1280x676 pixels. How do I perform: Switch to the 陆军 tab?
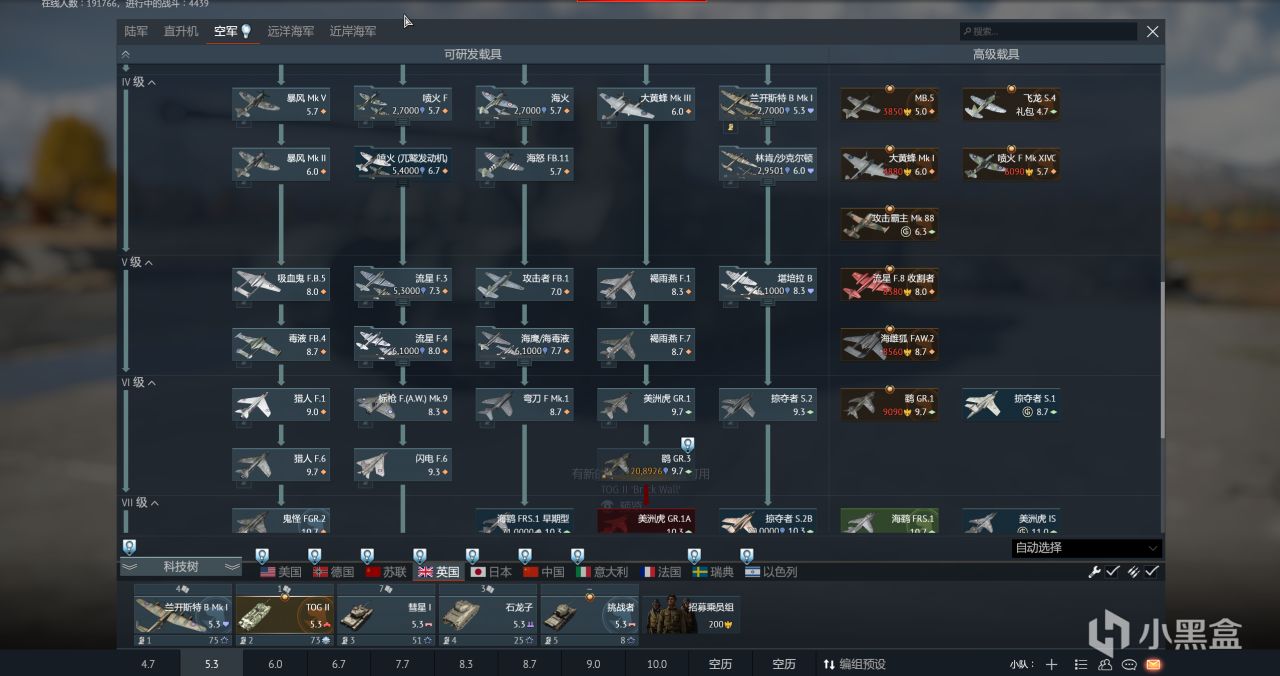136,32
